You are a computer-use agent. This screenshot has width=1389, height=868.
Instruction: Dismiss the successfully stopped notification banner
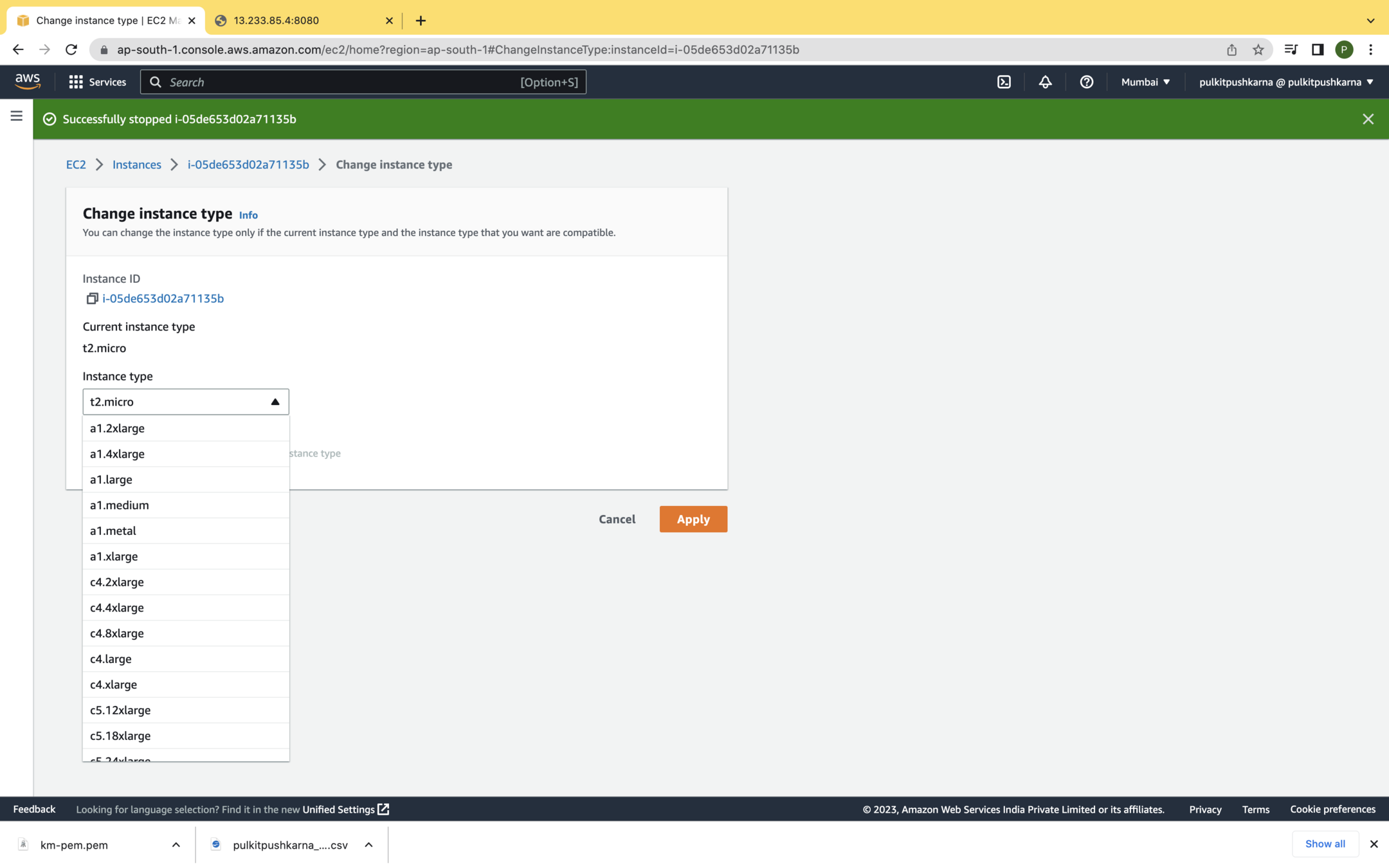[1368, 119]
